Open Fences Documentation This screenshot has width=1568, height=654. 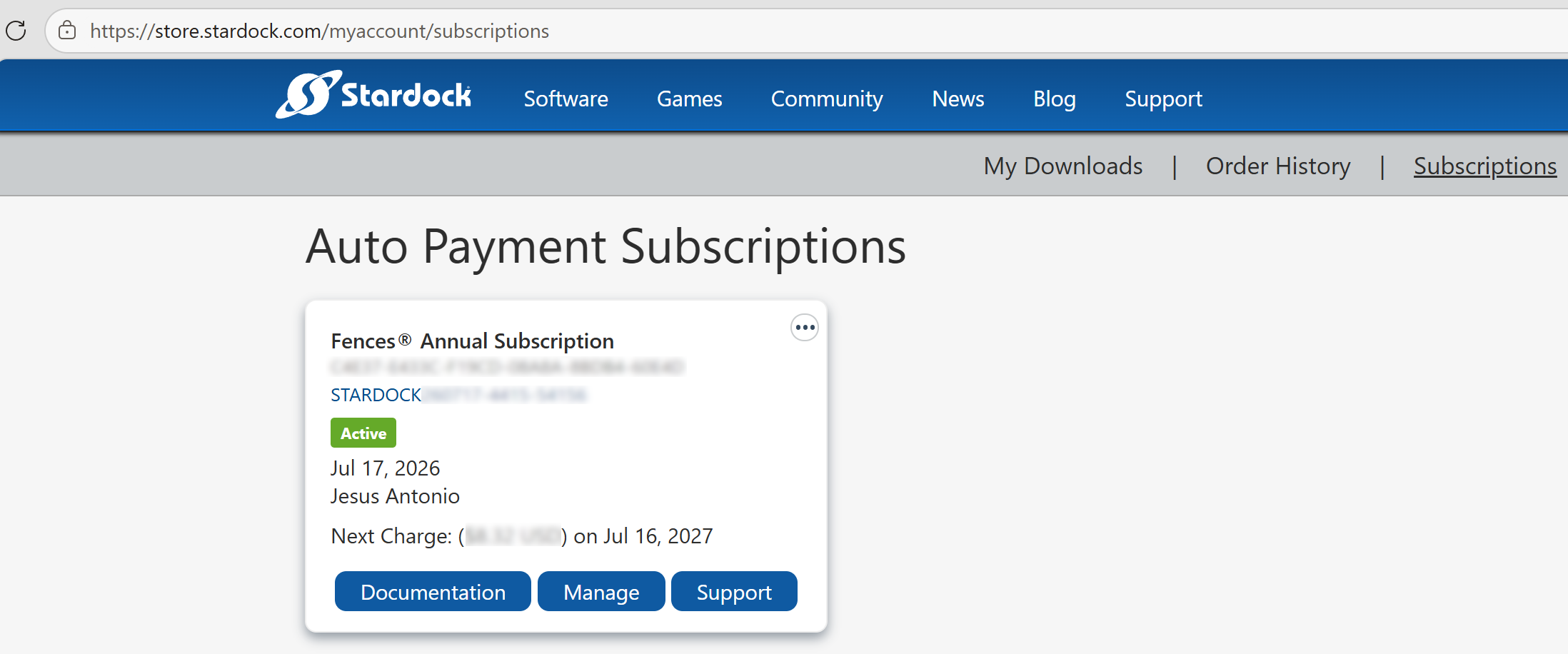[x=433, y=591]
